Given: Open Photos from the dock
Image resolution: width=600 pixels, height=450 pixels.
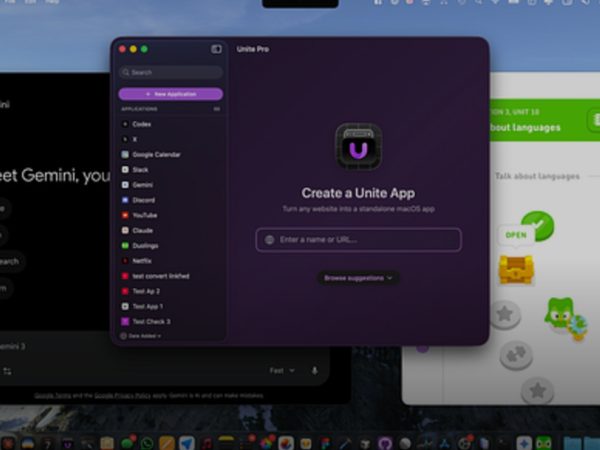Looking at the screenshot, I should [266, 443].
